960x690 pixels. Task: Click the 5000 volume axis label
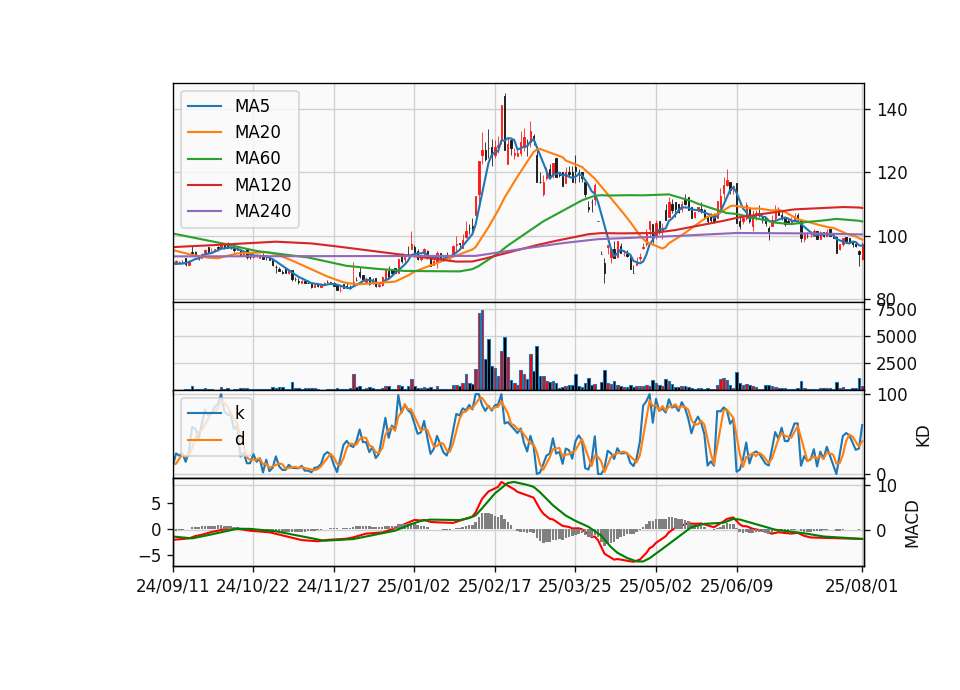897,337
